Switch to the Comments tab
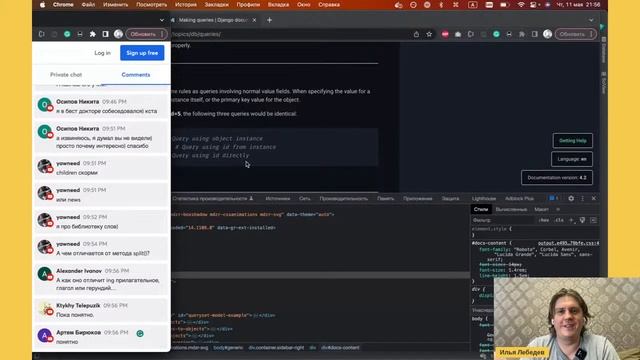The width and height of the screenshot is (640, 360). pos(136,75)
